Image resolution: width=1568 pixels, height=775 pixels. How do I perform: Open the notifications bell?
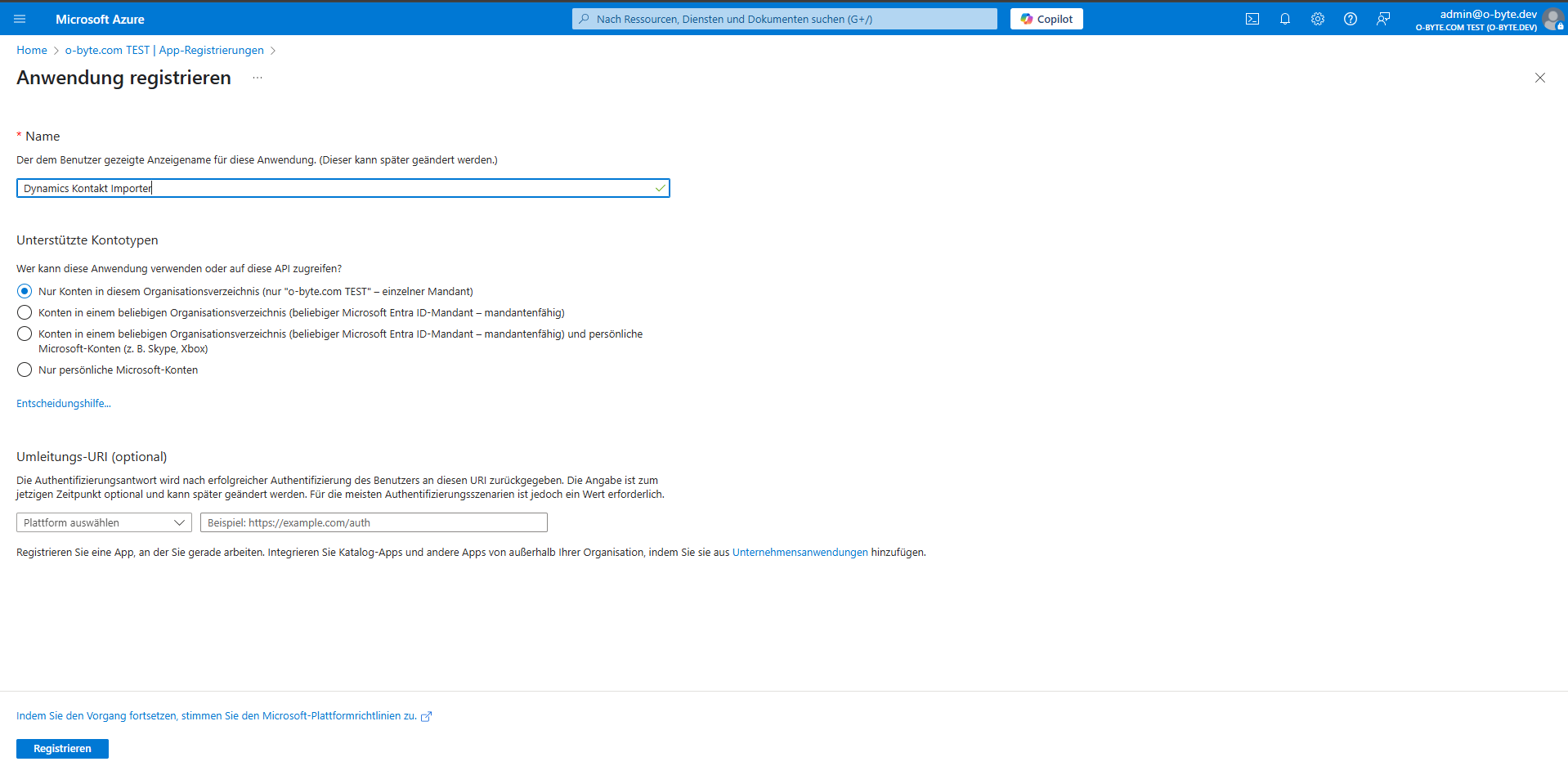(1284, 19)
